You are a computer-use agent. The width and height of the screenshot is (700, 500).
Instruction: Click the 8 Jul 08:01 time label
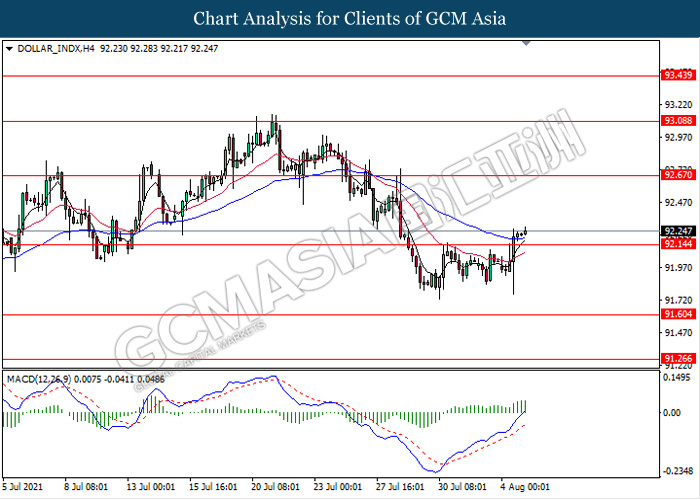[x=85, y=486]
